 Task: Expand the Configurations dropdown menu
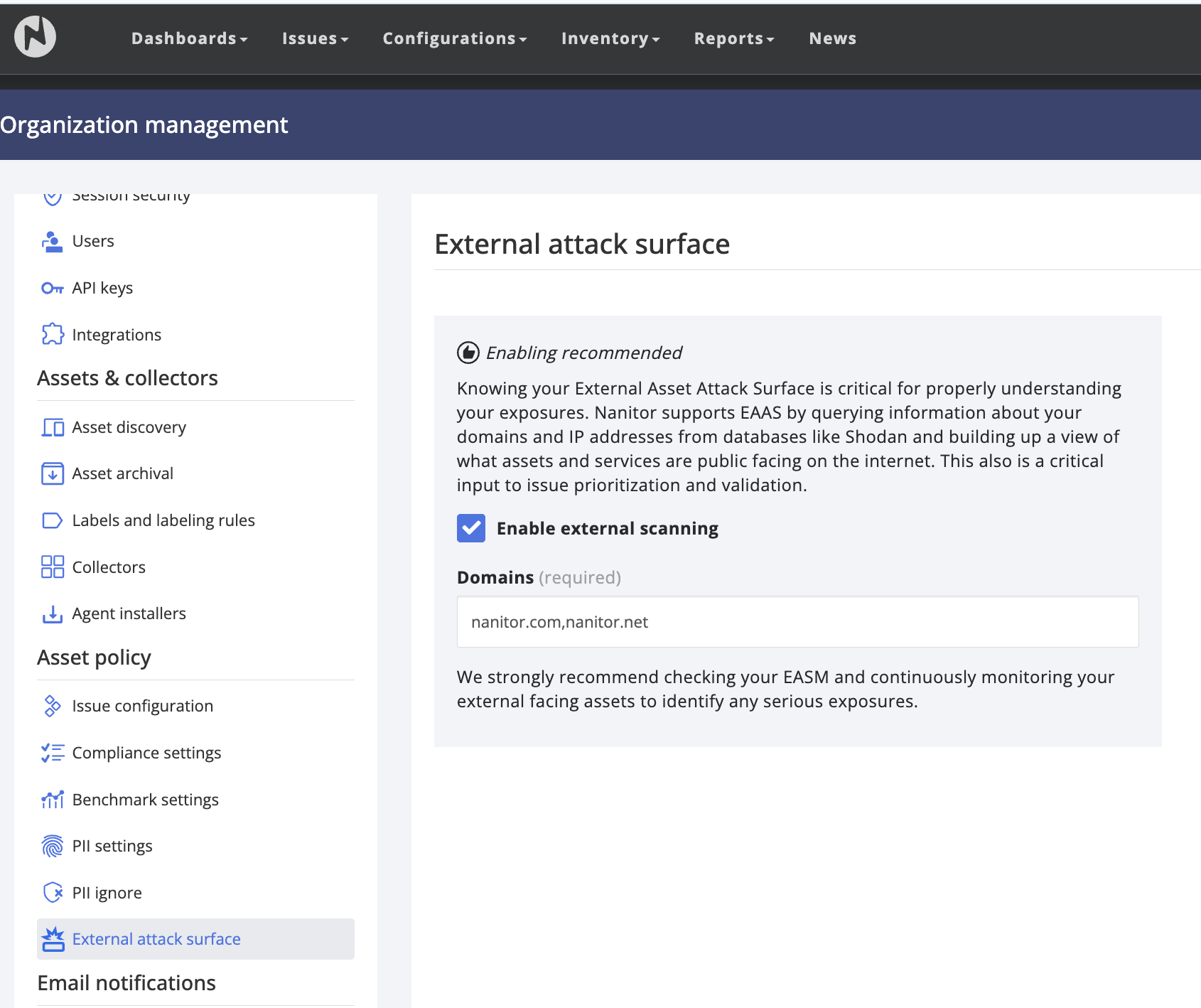455,38
